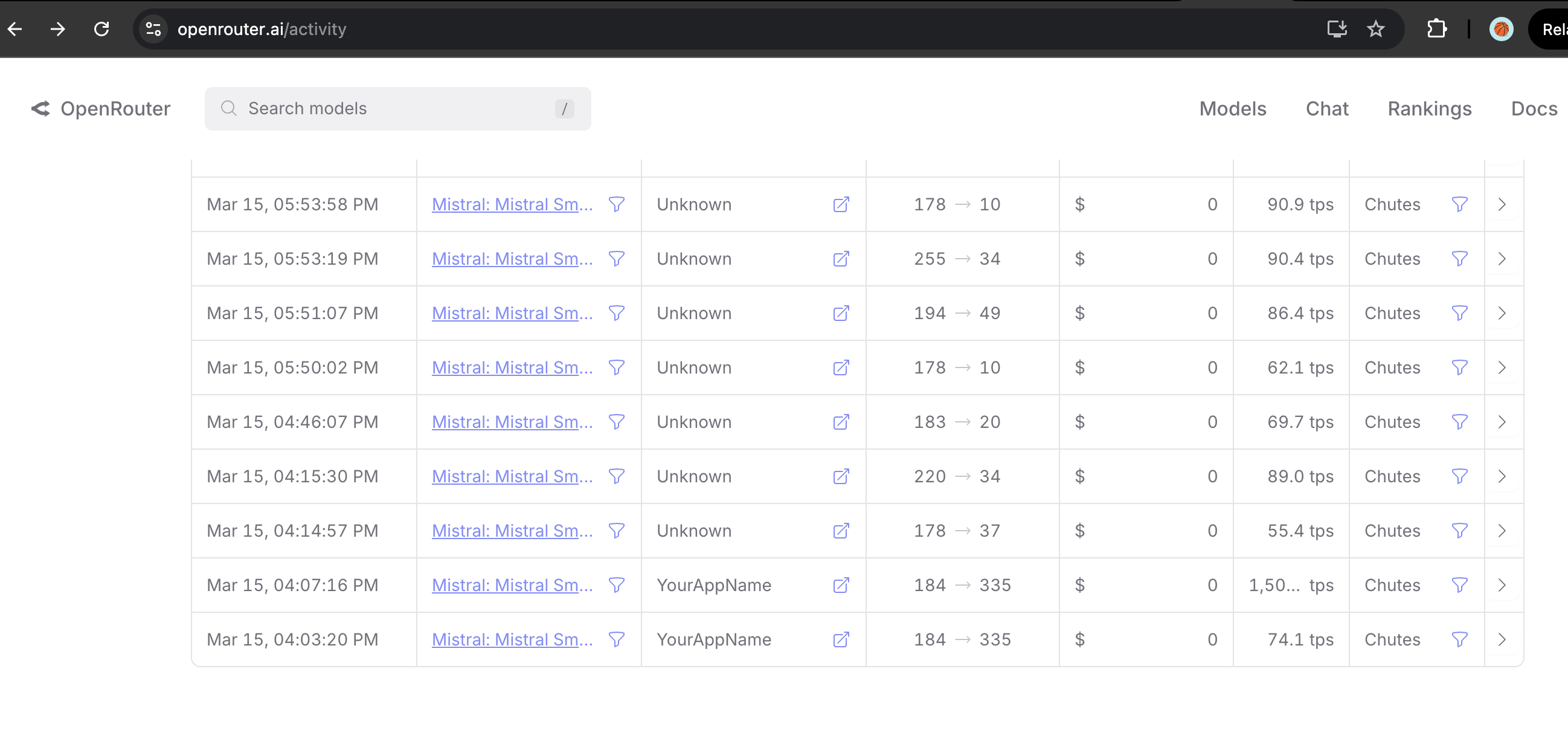Filter by model in the 05:50:02 PM row
Image resolution: width=1568 pixels, height=741 pixels.
click(617, 367)
